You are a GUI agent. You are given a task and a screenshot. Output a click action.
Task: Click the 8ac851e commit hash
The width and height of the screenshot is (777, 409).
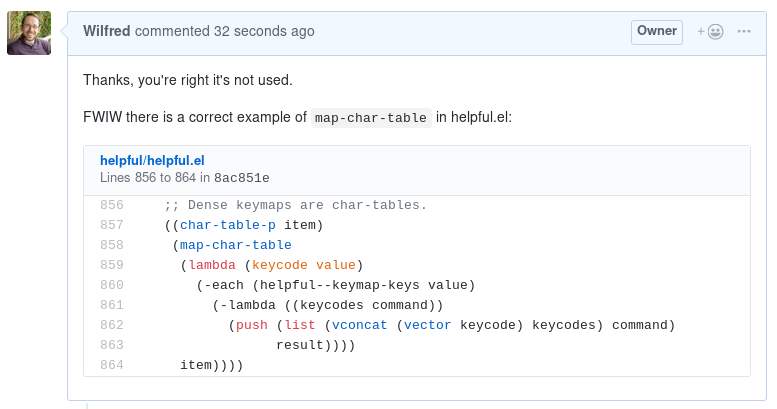pyautogui.click(x=242, y=178)
